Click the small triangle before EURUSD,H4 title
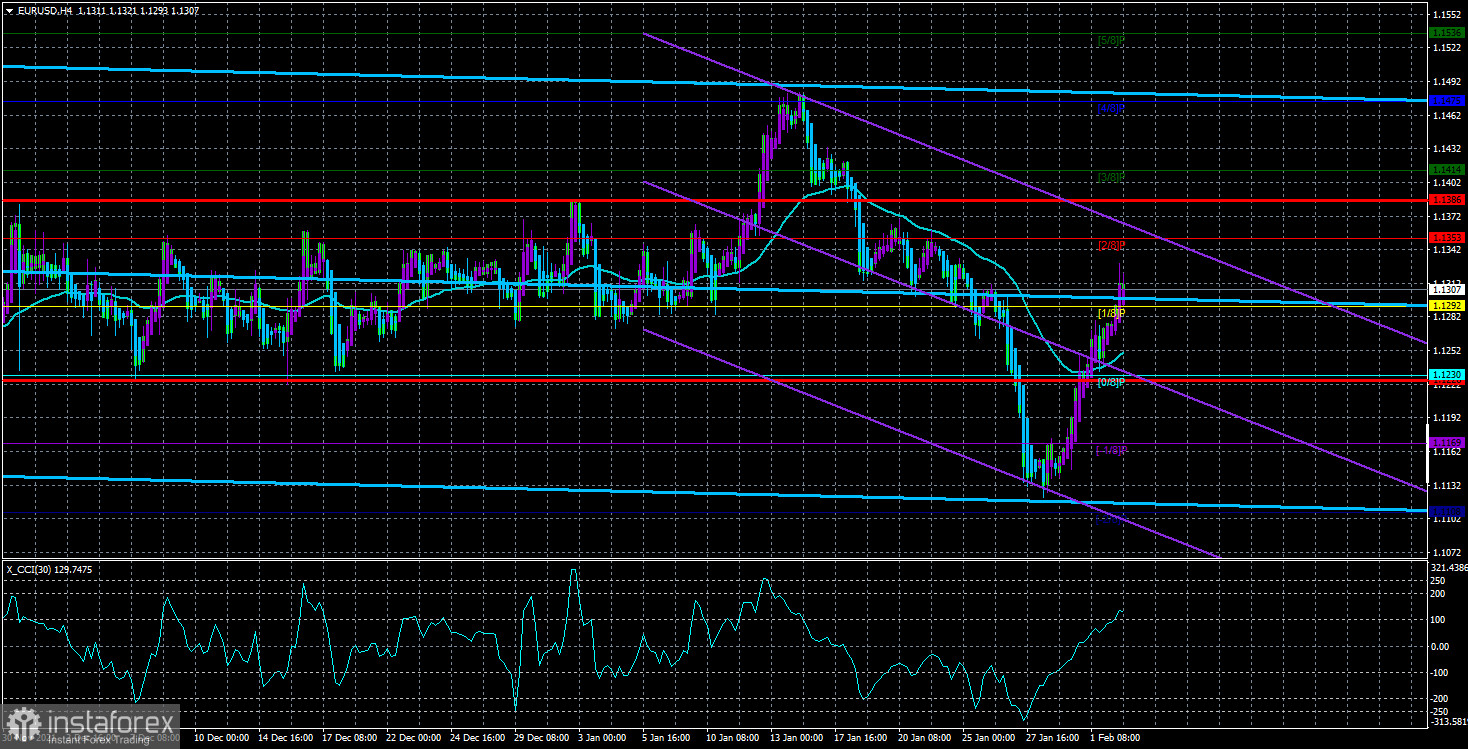Screen dimensions: 1468x749 [x=8, y=10]
